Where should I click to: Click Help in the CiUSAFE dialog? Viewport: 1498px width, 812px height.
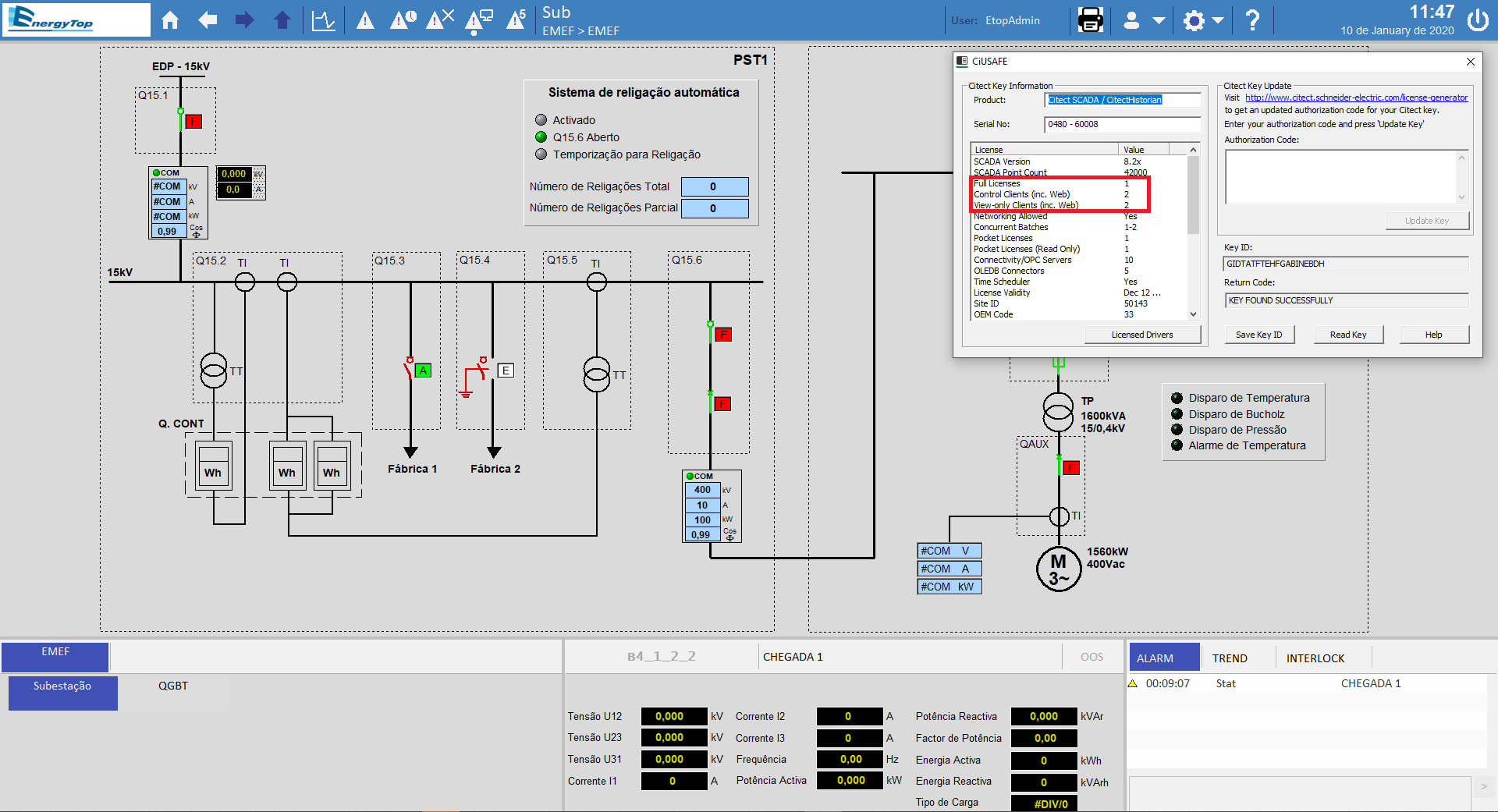[1434, 335]
